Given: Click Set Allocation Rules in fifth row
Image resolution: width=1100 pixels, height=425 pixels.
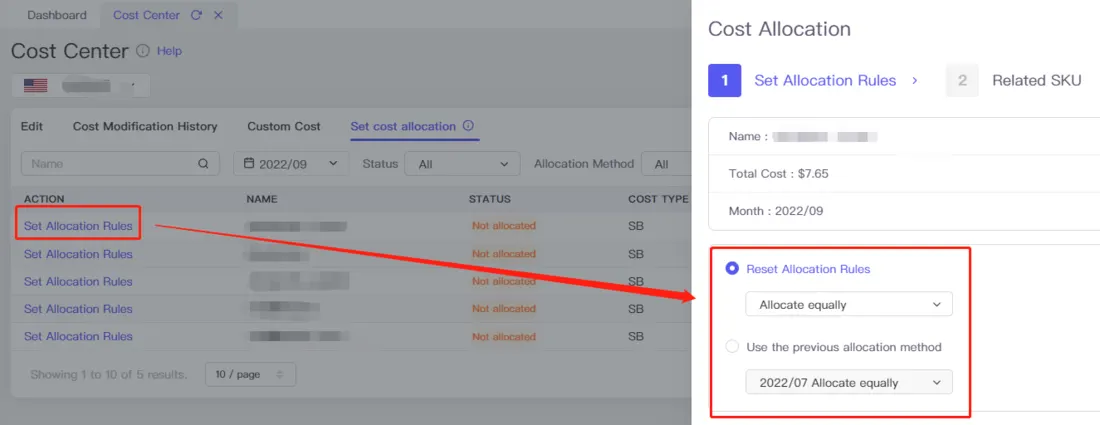Looking at the screenshot, I should tap(78, 337).
